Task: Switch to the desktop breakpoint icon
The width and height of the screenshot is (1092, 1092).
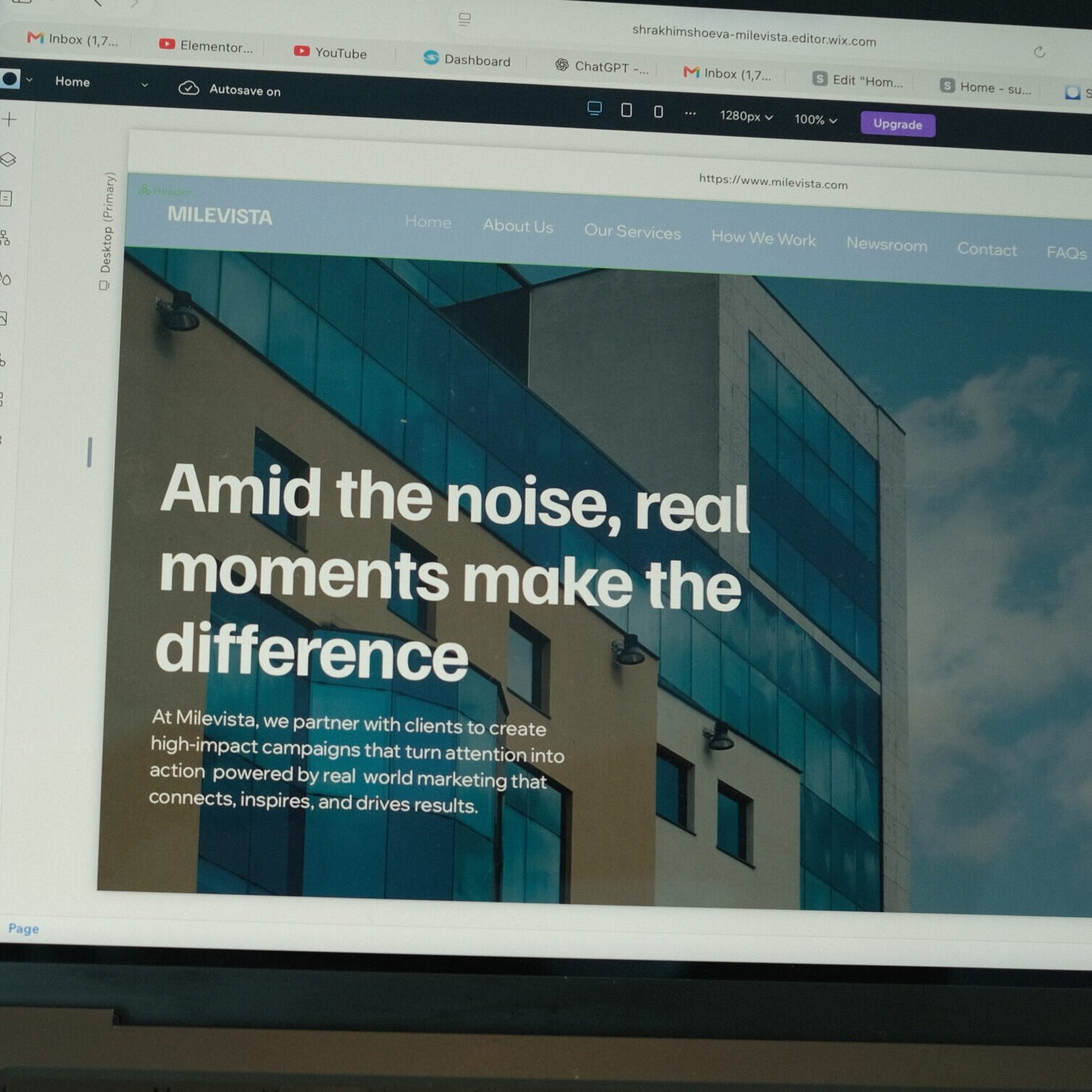Action: pyautogui.click(x=595, y=108)
